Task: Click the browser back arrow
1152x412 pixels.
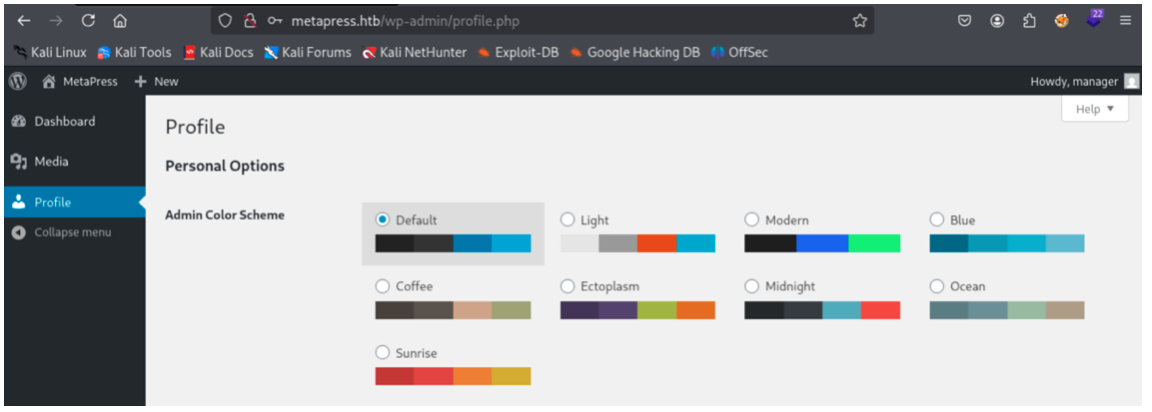Action: pyautogui.click(x=24, y=21)
